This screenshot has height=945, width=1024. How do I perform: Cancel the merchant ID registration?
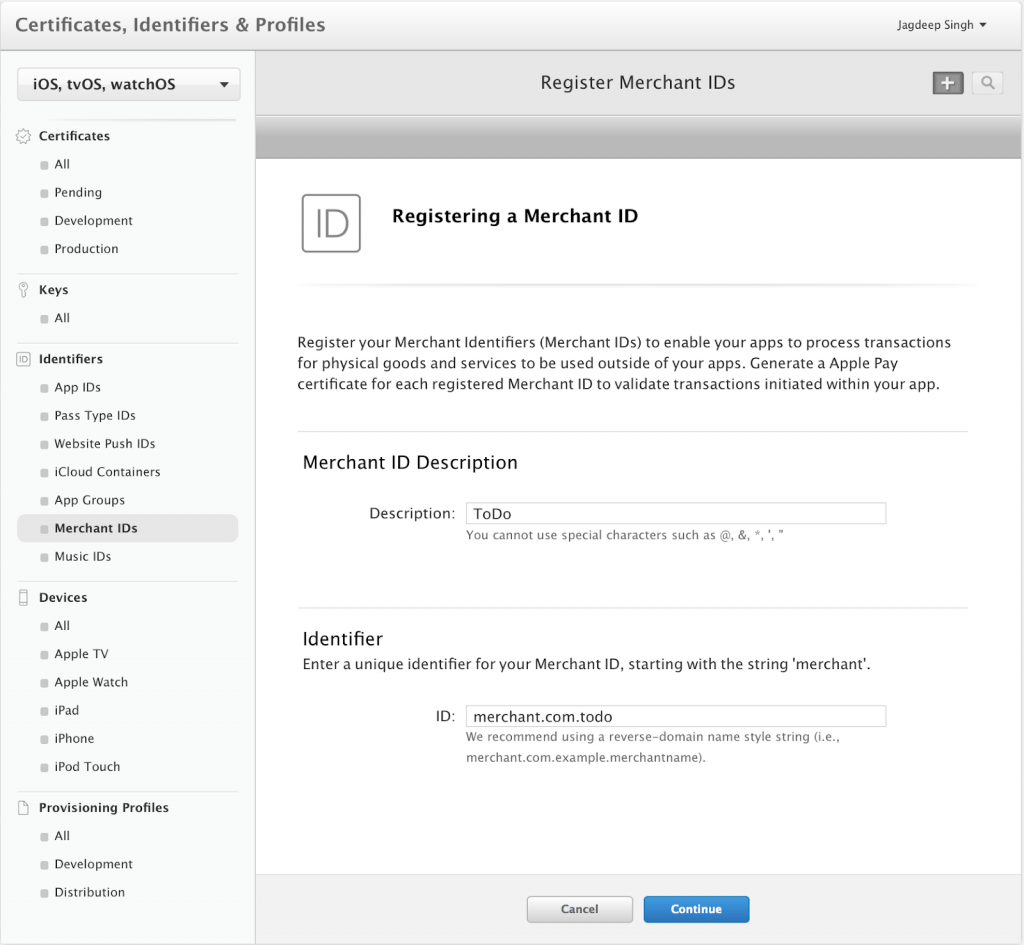579,909
